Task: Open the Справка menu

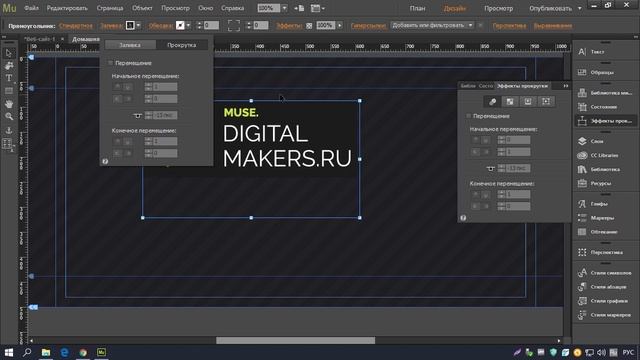Action: click(x=232, y=8)
